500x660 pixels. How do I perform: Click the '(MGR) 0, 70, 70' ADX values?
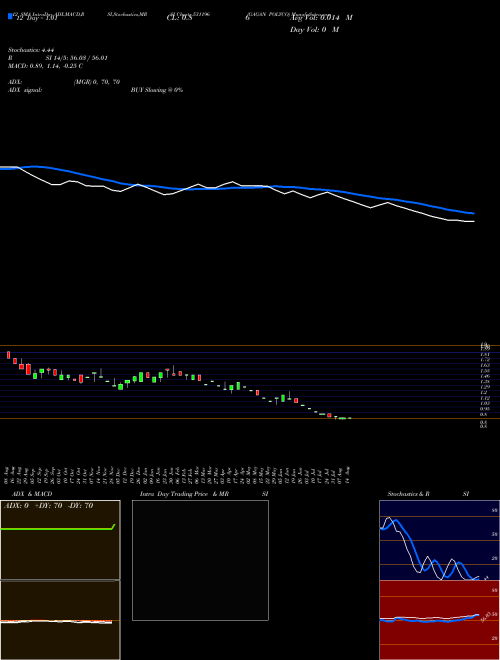97,82
